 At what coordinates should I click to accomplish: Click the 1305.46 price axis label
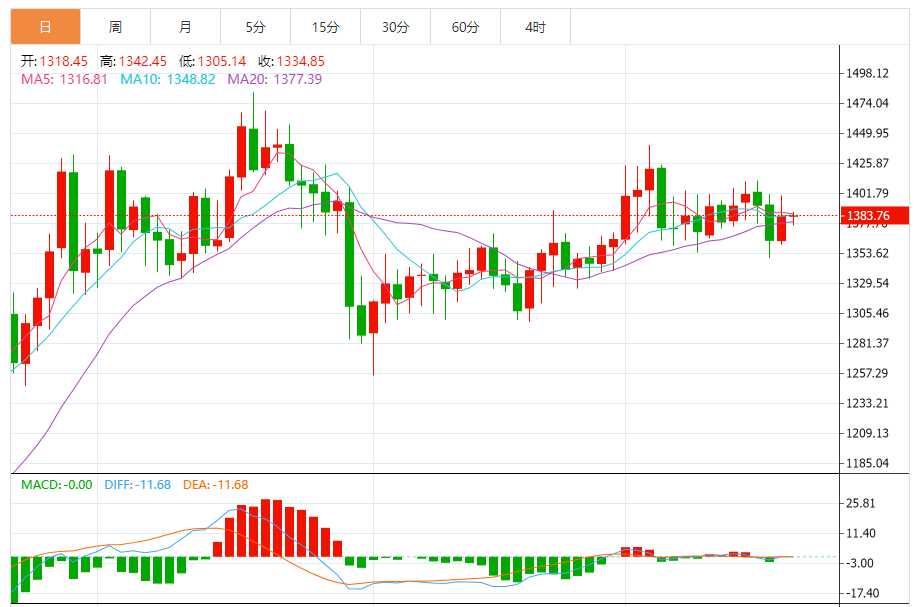(867, 313)
